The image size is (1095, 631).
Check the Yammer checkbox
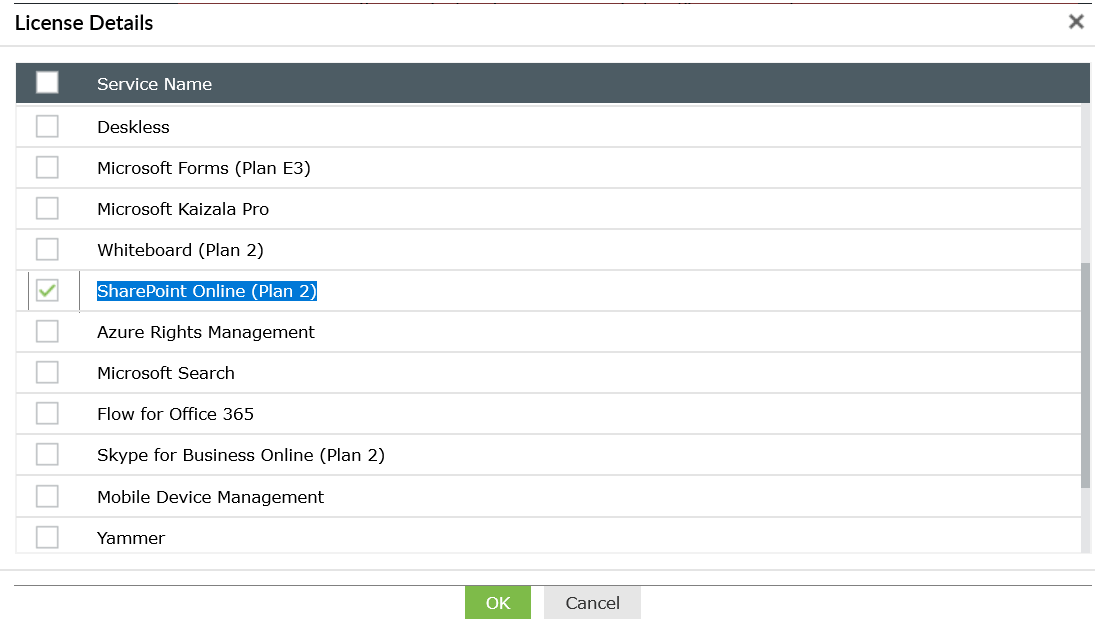click(47, 537)
